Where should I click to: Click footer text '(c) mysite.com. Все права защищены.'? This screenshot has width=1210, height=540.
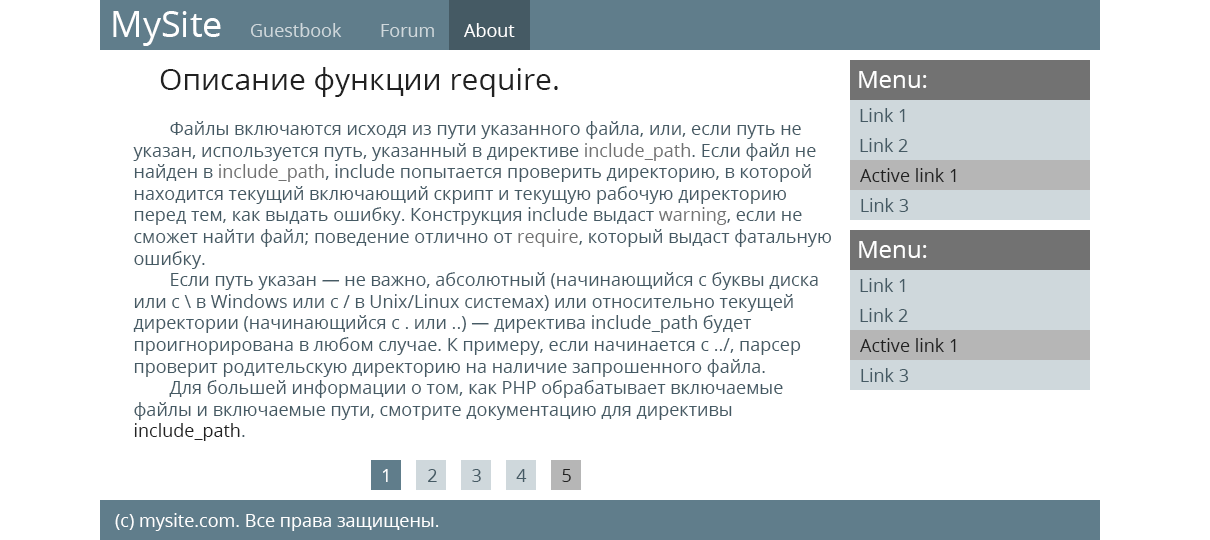[x=277, y=521]
